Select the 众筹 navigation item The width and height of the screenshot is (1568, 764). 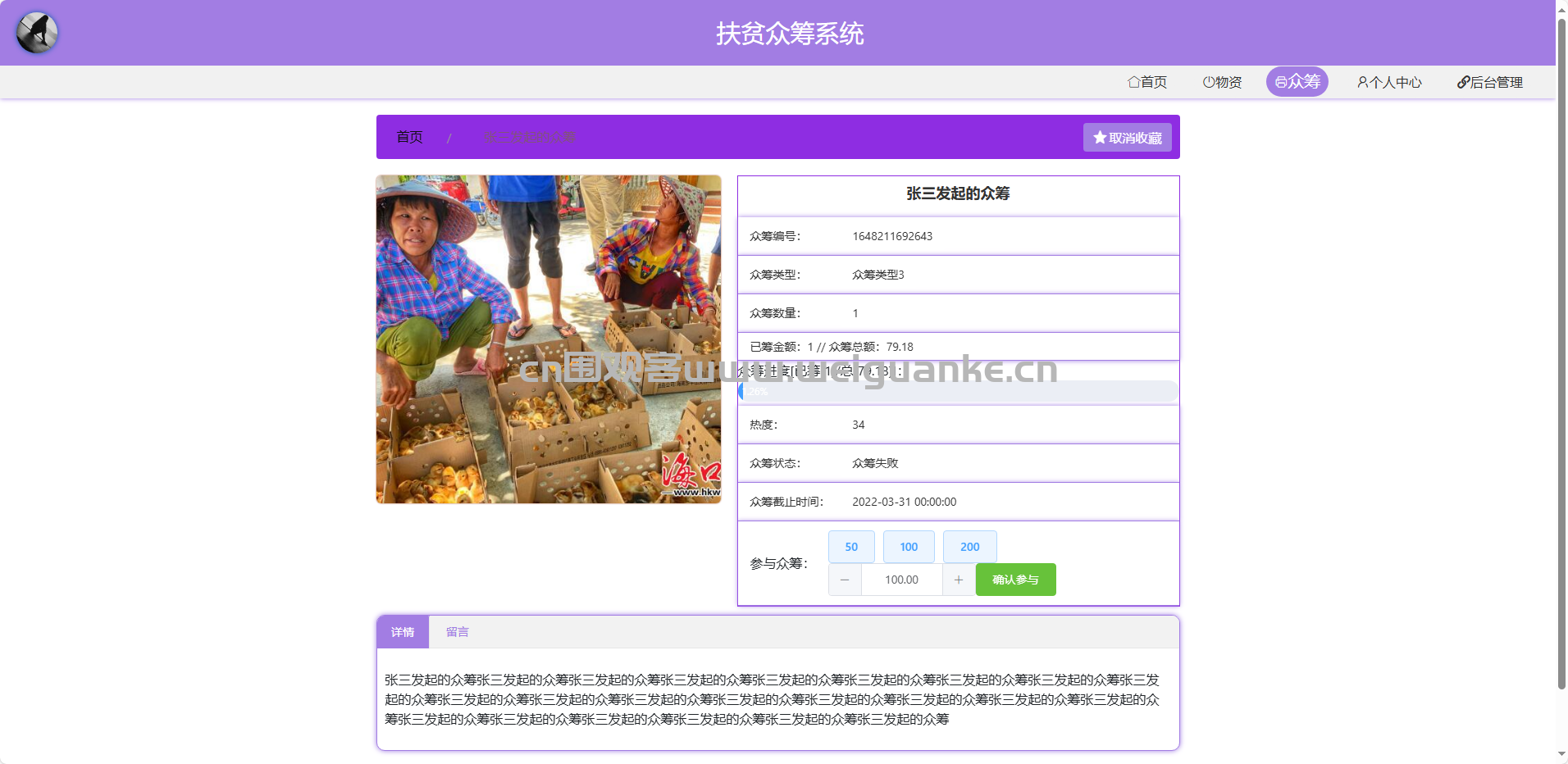[1297, 82]
